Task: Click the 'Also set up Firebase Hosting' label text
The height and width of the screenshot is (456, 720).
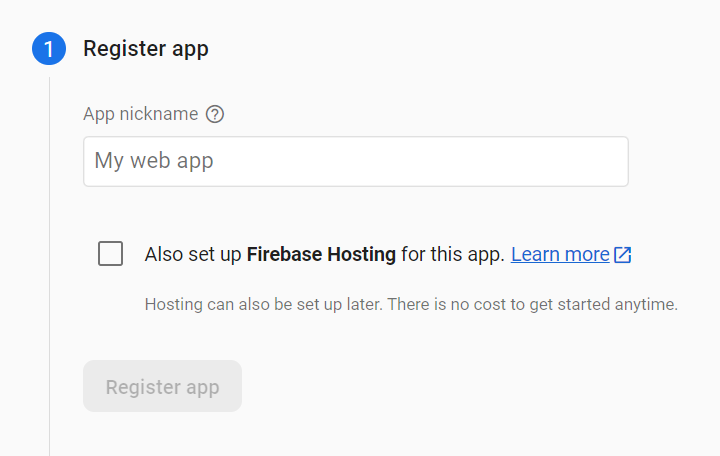Action: coord(325,254)
